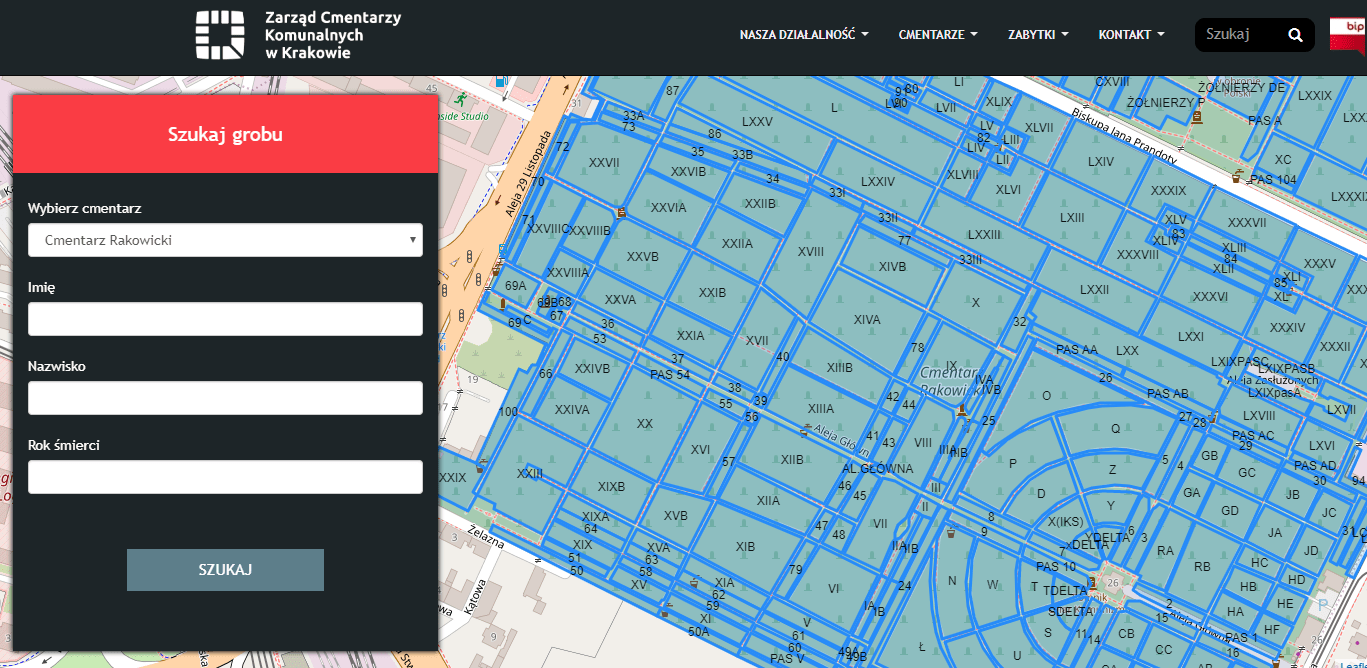Select sector LXXIV on the map
This screenshot has height=668, width=1367.
click(877, 182)
